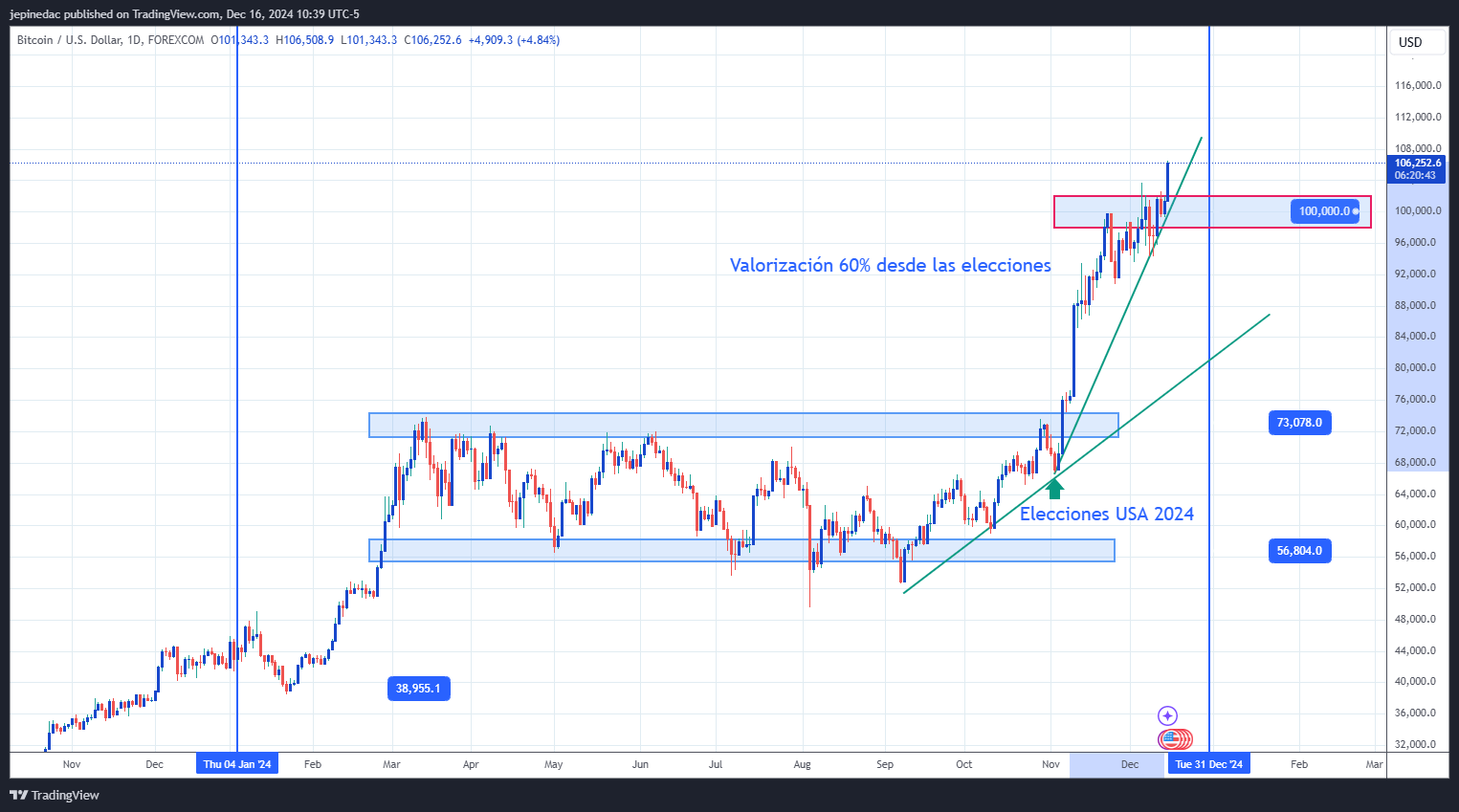The image size is (1459, 812).
Task: Click the 38,955.1 price label
Action: point(418,689)
